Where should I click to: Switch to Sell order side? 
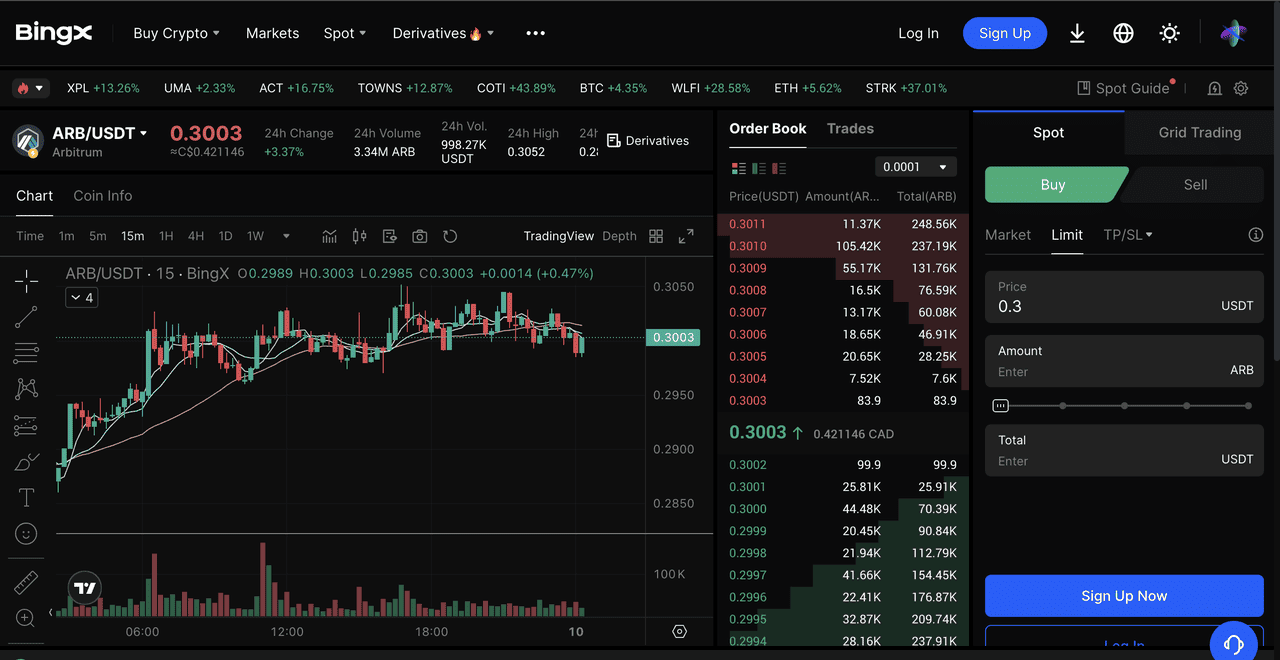(x=1195, y=185)
